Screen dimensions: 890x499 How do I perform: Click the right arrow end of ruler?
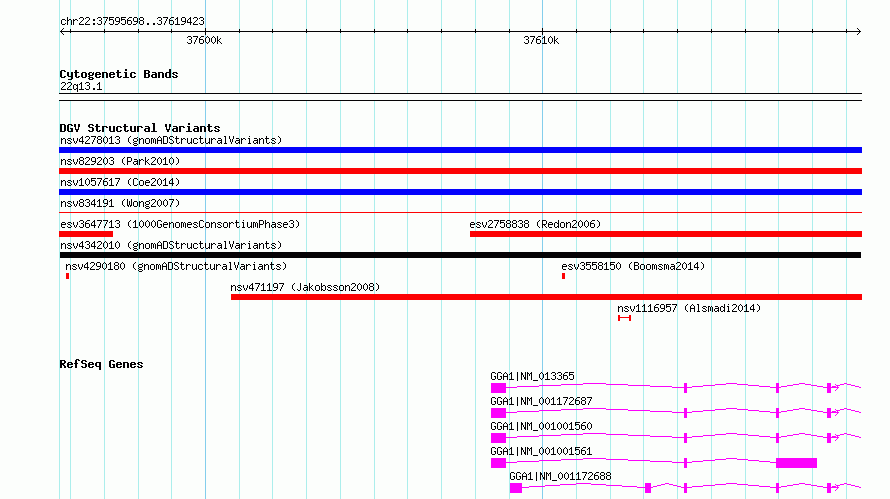click(858, 31)
